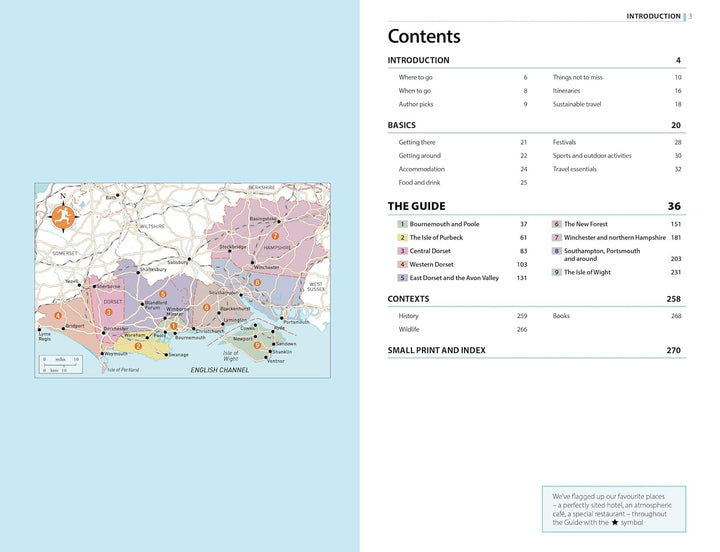
Task: Click orange marker 9 on Isle of Wight
Action: click(257, 345)
